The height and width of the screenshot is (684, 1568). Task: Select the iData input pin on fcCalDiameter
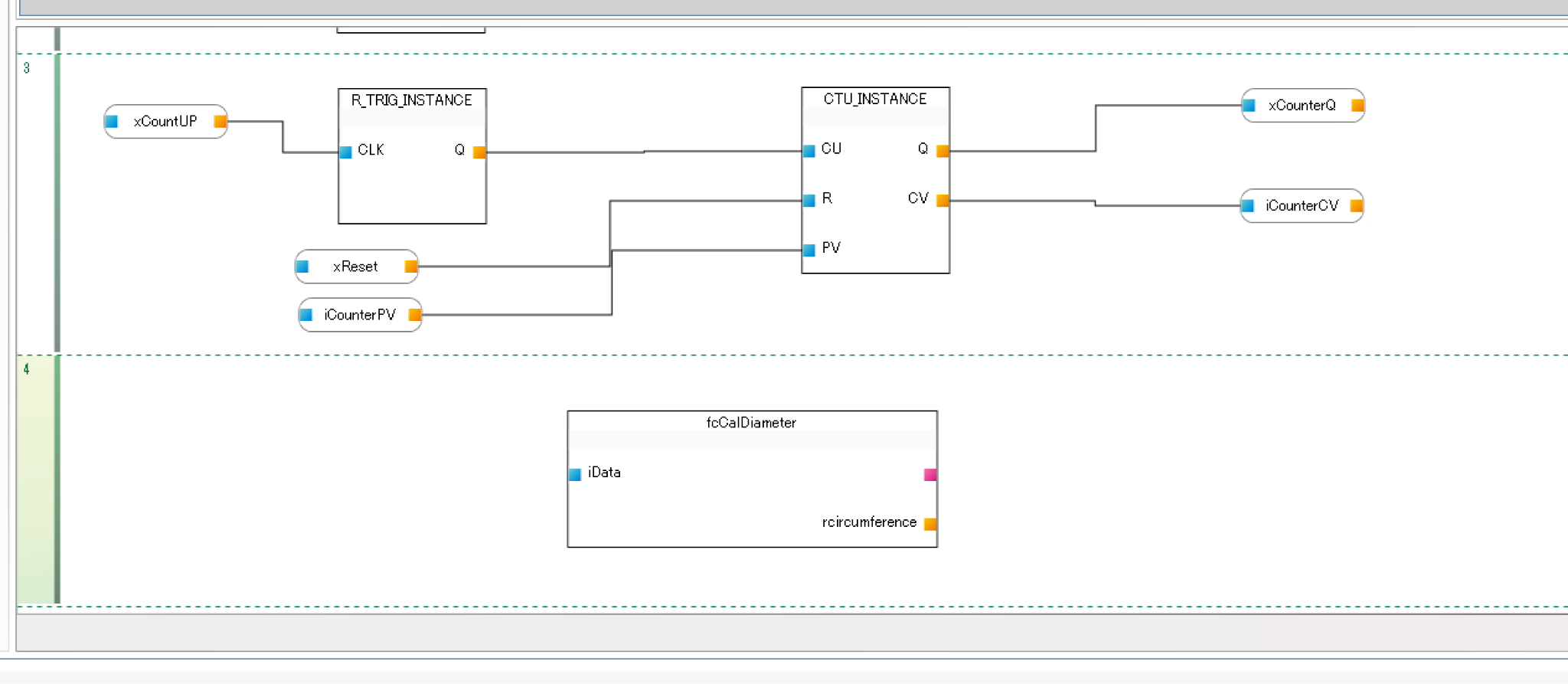(x=575, y=474)
